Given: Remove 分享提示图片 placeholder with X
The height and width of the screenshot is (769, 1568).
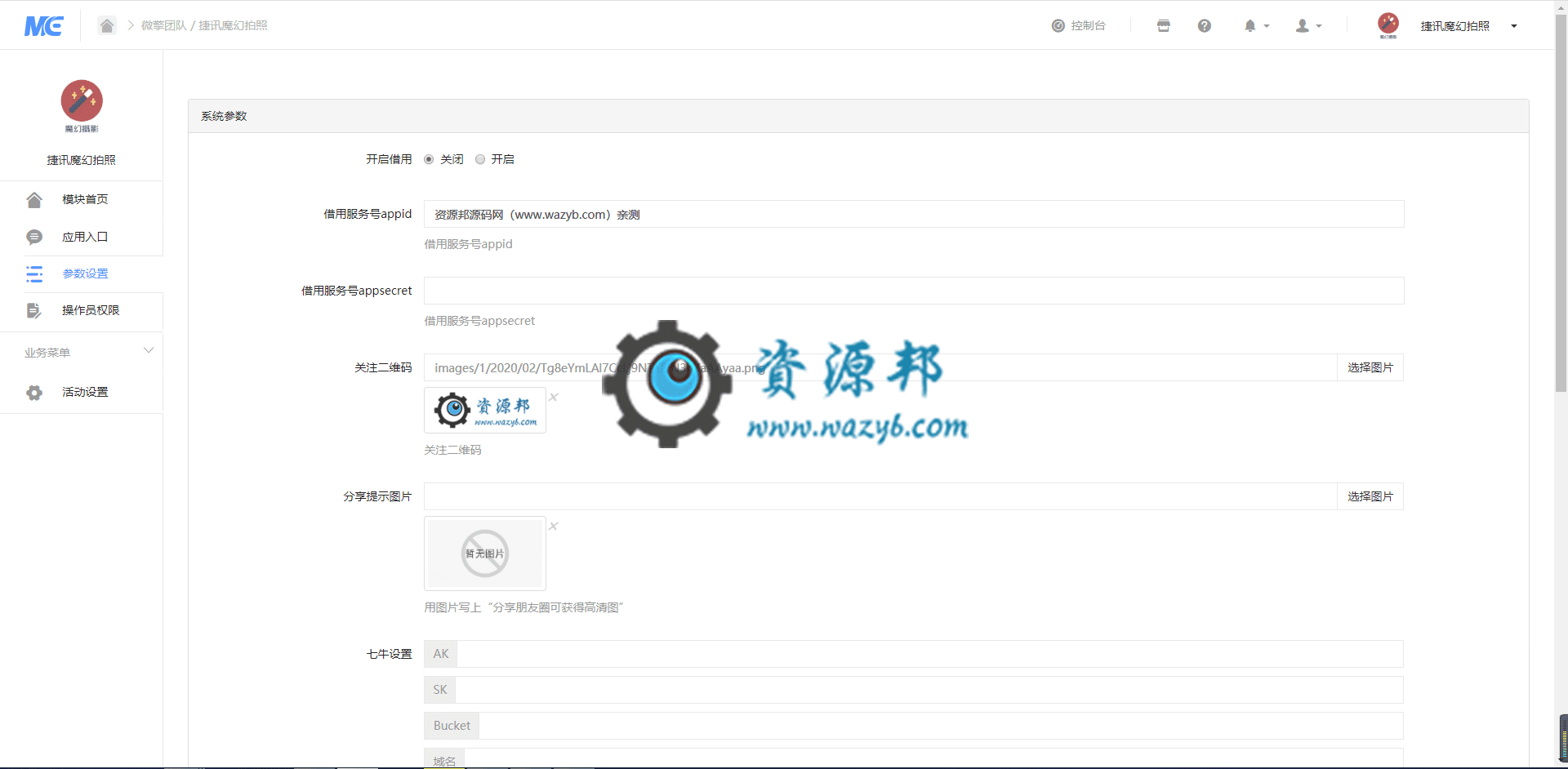Looking at the screenshot, I should point(554,526).
